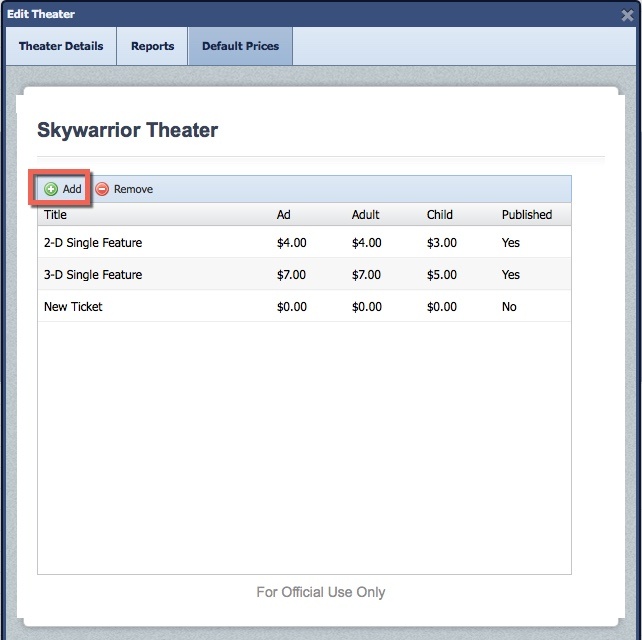Click the Child column header

click(440, 214)
